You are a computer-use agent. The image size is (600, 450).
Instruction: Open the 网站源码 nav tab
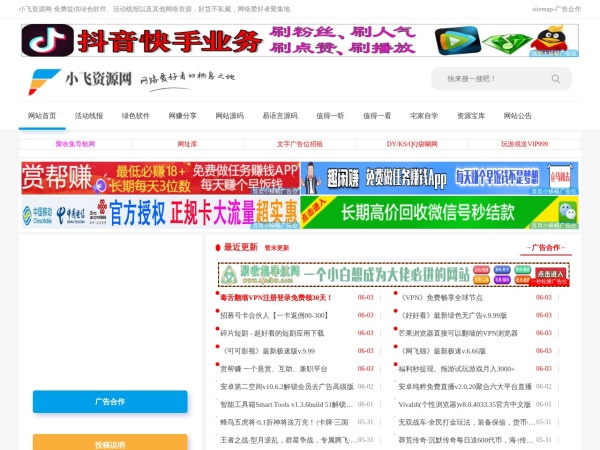(x=230, y=116)
